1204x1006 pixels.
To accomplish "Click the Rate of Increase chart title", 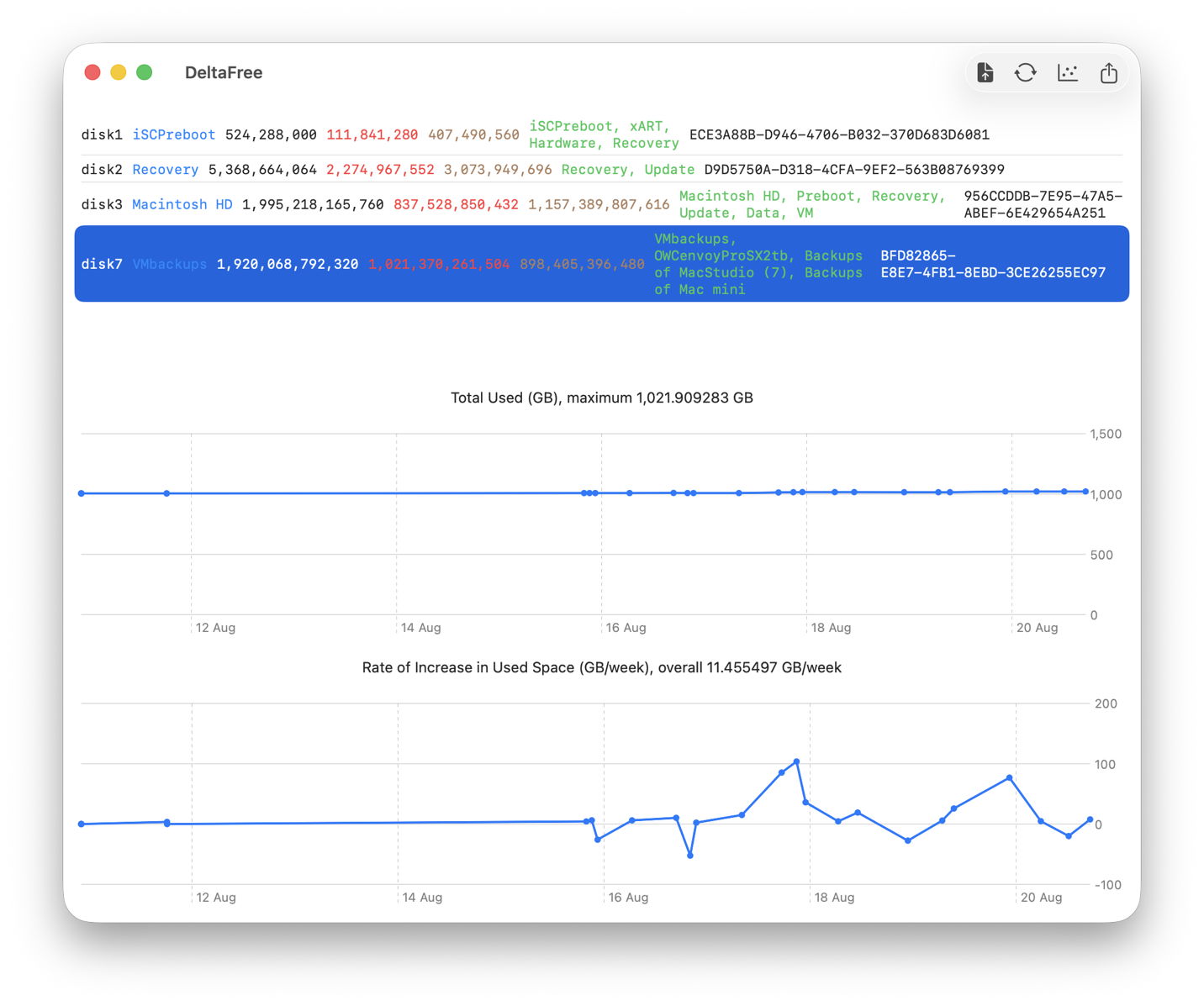I will [x=602, y=667].
